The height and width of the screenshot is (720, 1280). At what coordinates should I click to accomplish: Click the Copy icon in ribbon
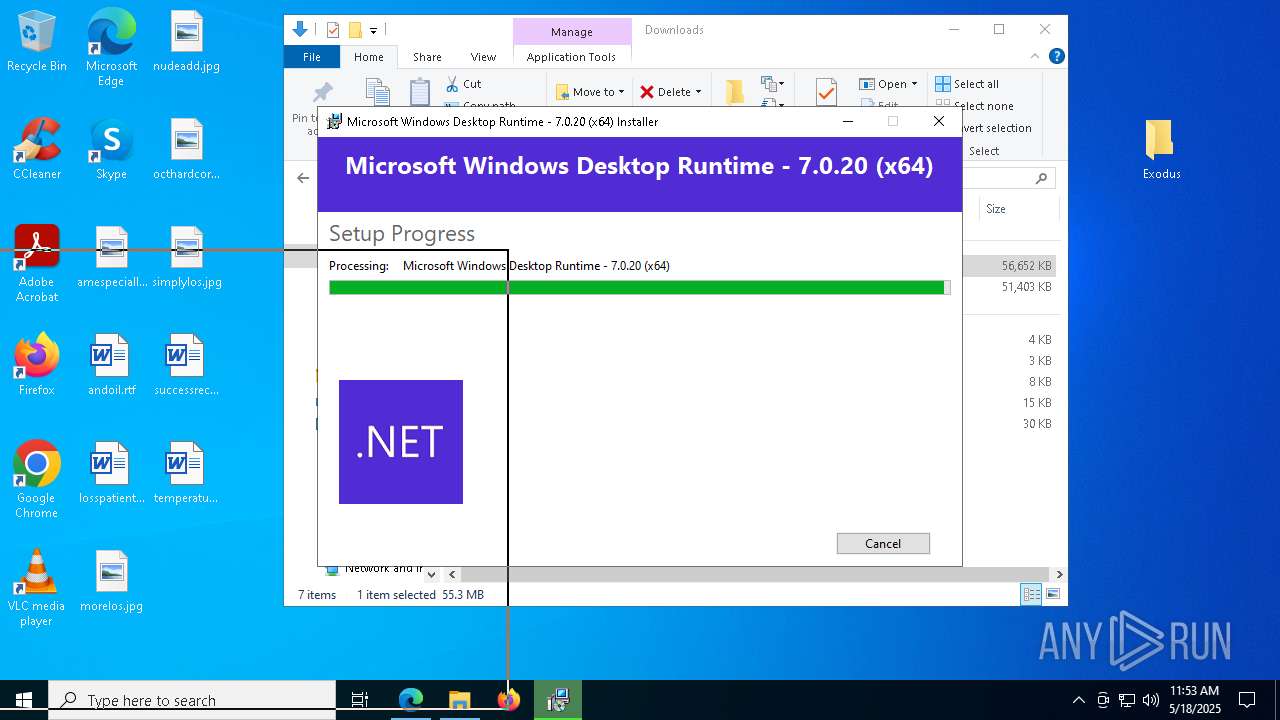coord(378,93)
